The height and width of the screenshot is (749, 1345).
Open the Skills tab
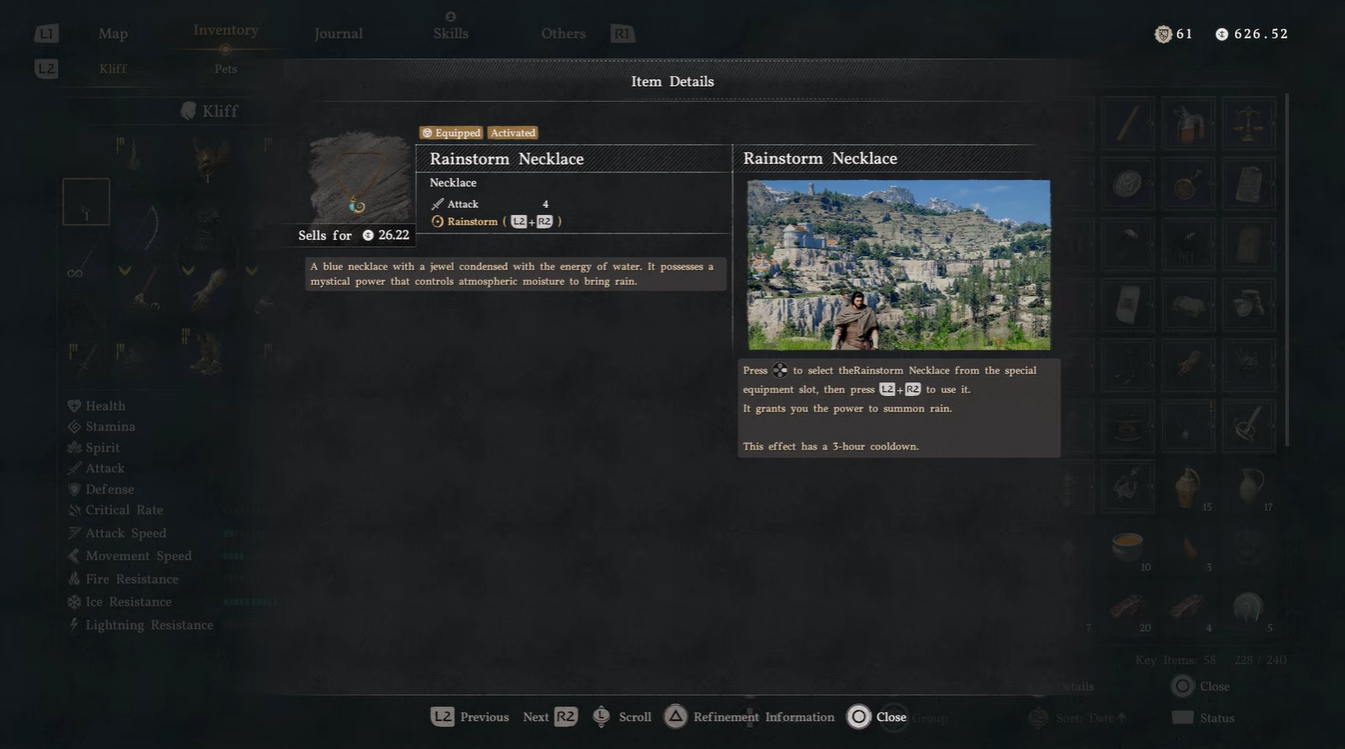(x=451, y=33)
